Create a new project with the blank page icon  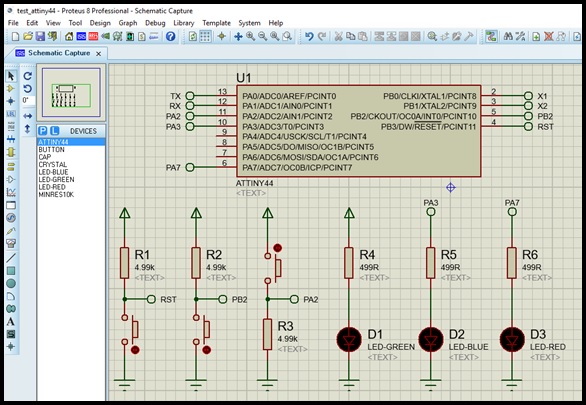click(15, 36)
